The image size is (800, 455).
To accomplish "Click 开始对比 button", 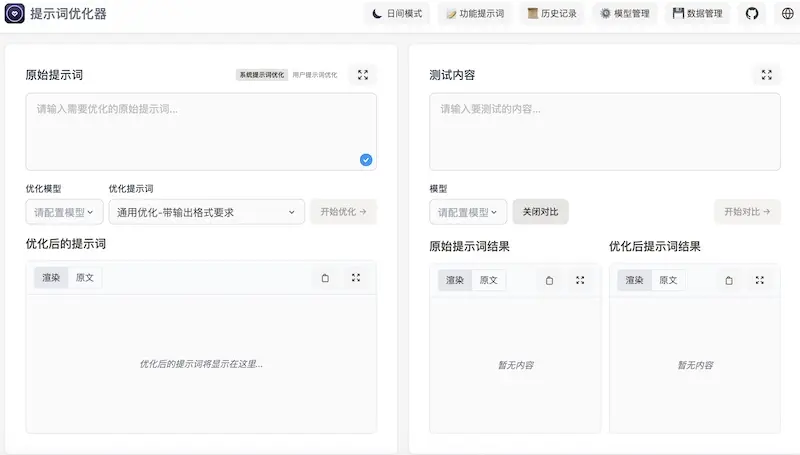I will (x=747, y=212).
